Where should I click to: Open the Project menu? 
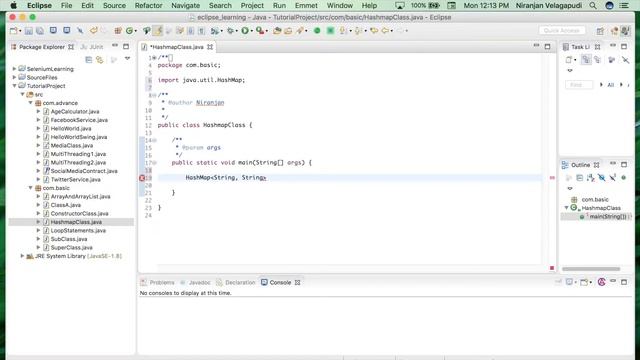(252, 5)
